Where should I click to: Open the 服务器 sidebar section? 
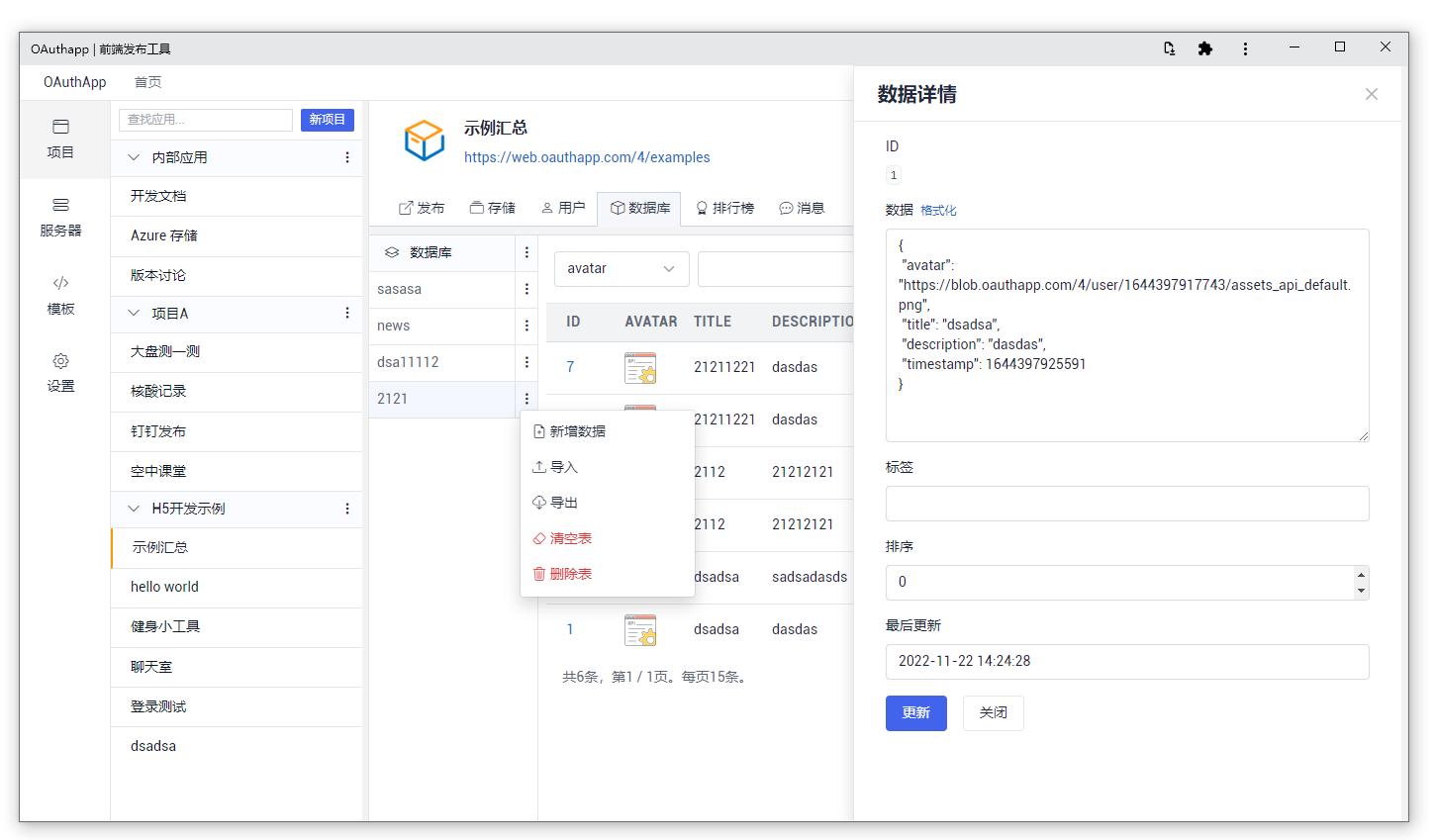pyautogui.click(x=60, y=218)
